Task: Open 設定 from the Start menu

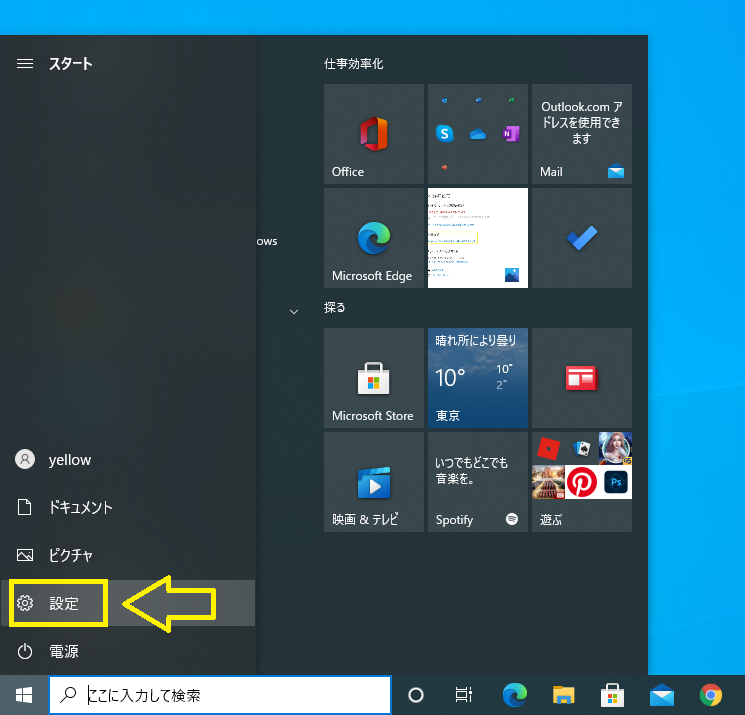Action: point(127,603)
